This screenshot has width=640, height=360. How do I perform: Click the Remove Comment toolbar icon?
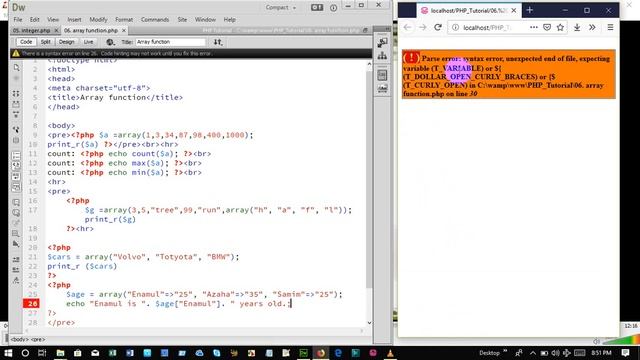tap(16, 213)
